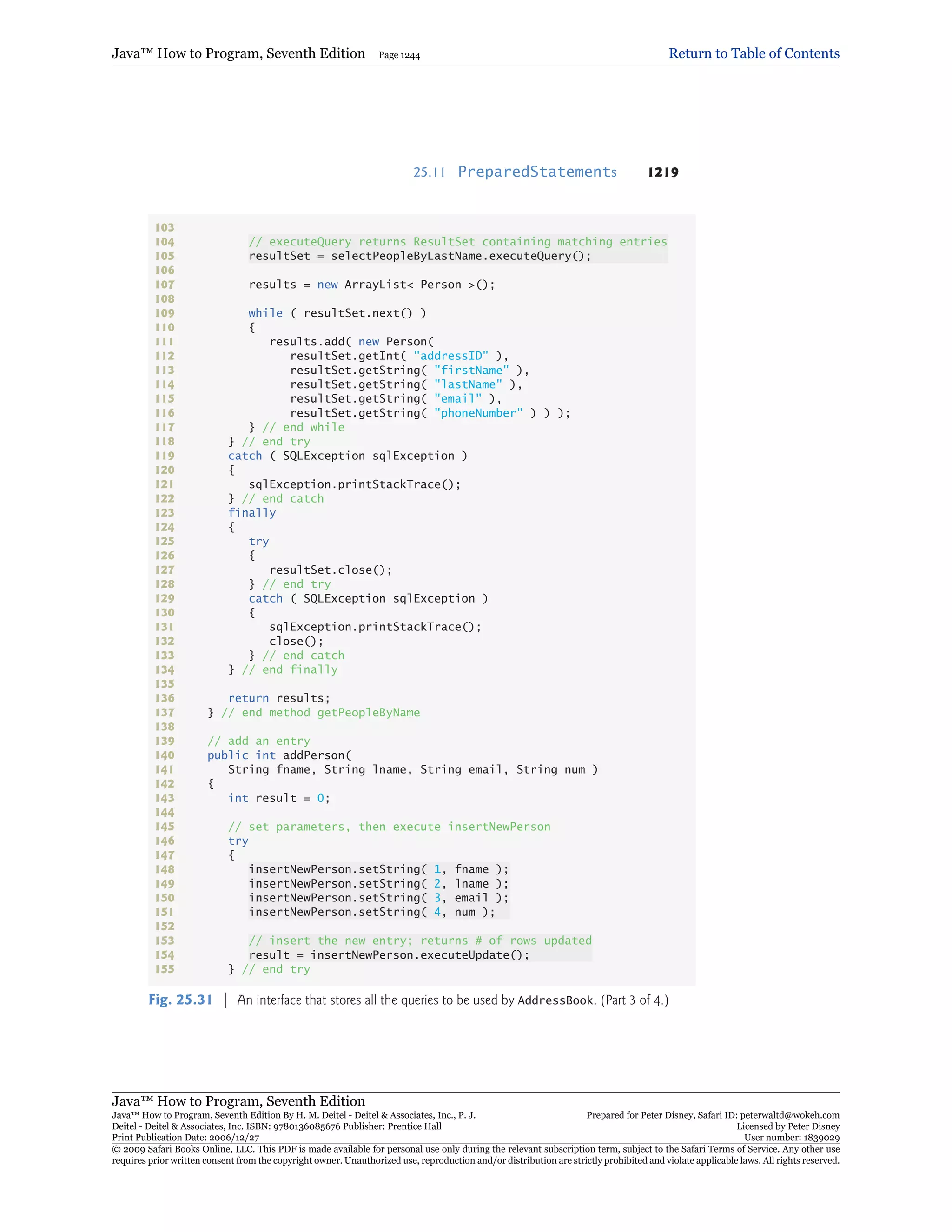The image size is (952, 1232).
Task: Click the 25.11 PreparedStatements section heading
Action: 515,172
